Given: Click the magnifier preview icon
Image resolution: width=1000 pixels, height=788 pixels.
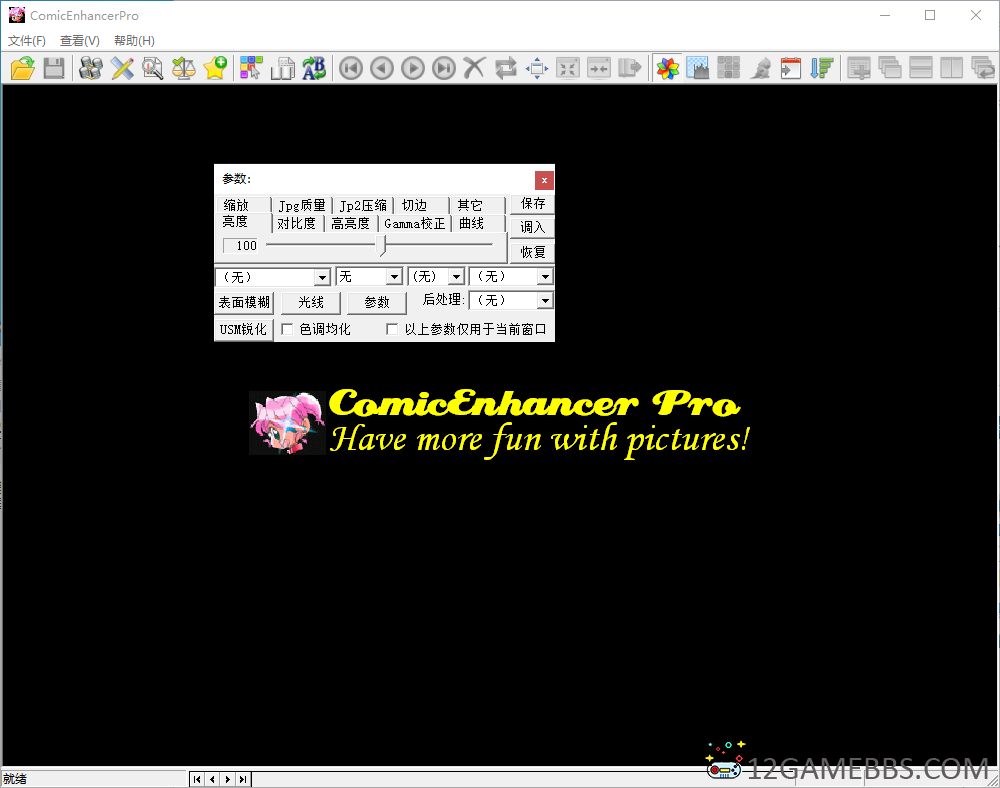Looking at the screenshot, I should pos(152,68).
